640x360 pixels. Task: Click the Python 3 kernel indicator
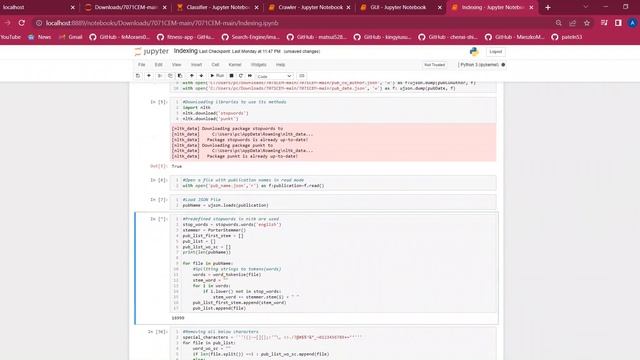coord(482,65)
